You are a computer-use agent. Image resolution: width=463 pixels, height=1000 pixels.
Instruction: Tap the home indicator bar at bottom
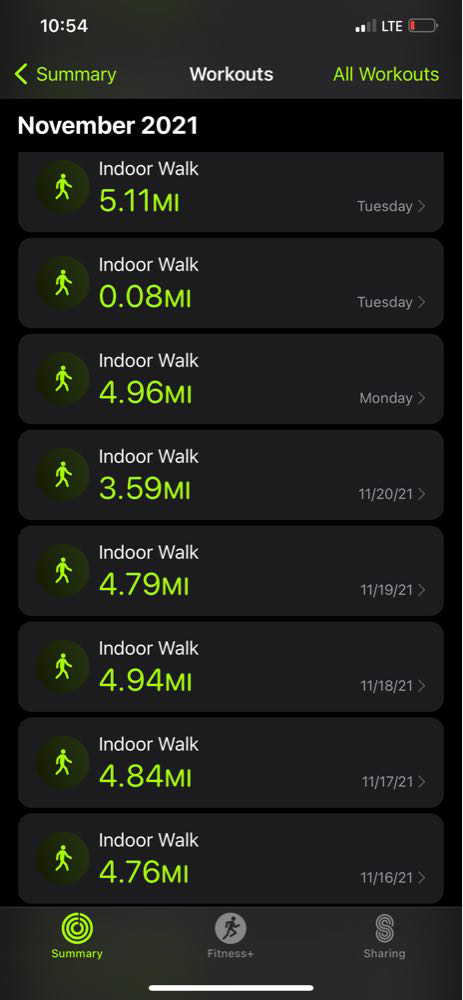(x=231, y=988)
